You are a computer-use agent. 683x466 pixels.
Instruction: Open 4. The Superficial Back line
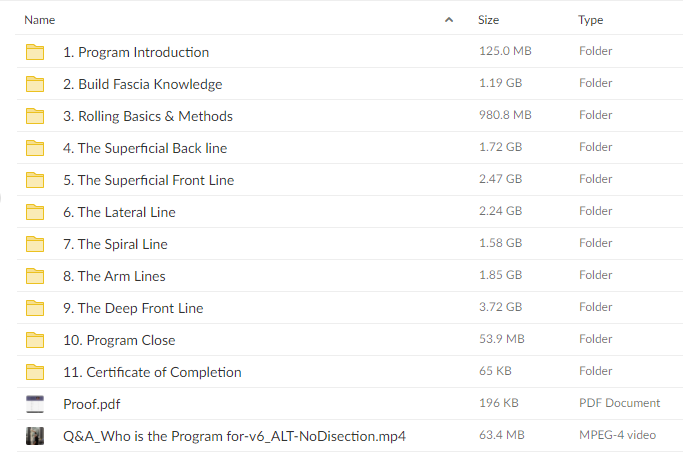click(x=145, y=148)
